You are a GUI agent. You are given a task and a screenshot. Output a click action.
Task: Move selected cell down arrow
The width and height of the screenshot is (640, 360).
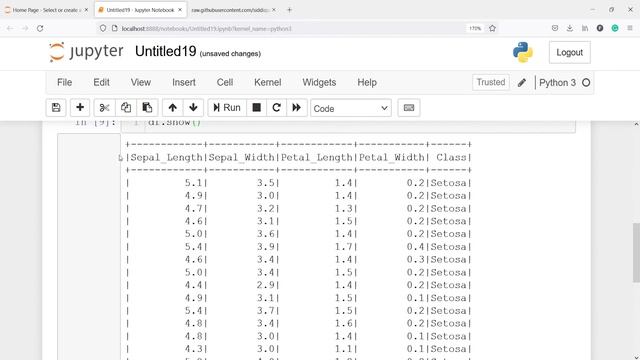[193, 108]
